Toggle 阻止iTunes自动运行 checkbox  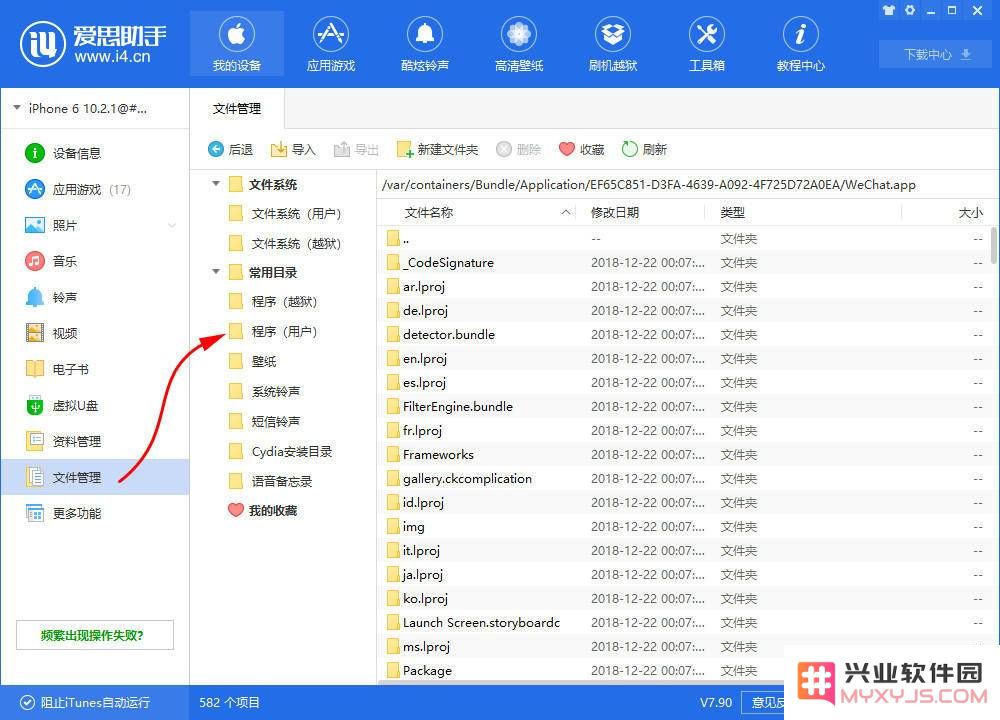click(27, 702)
